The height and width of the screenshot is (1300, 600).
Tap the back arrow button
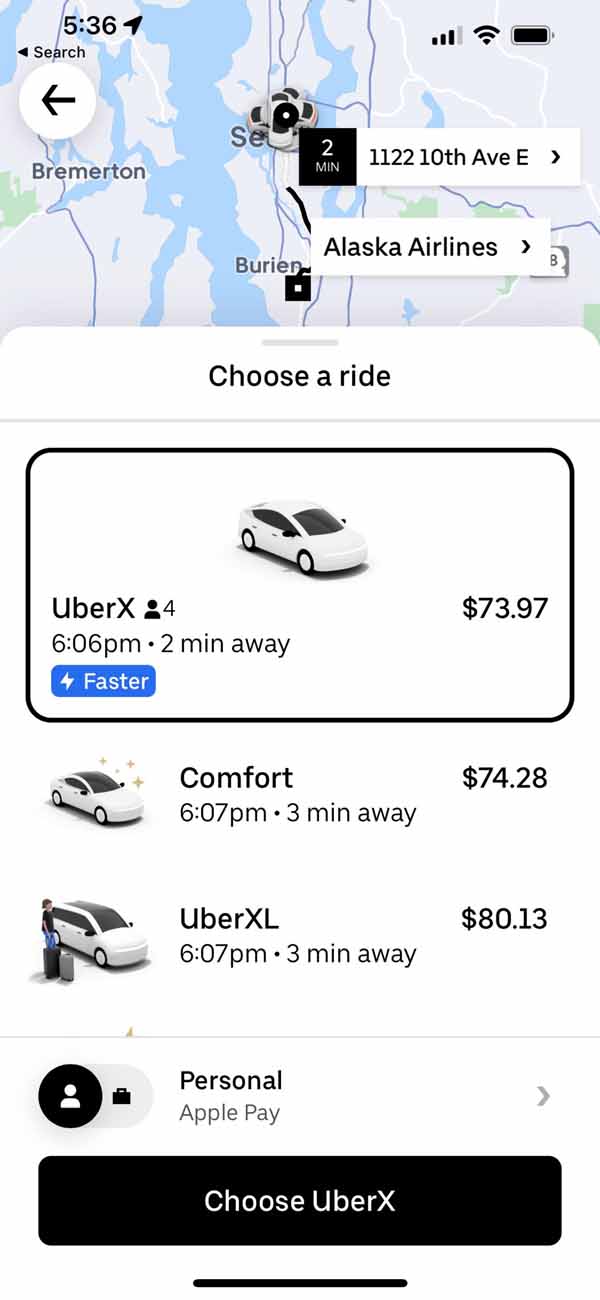(x=58, y=100)
